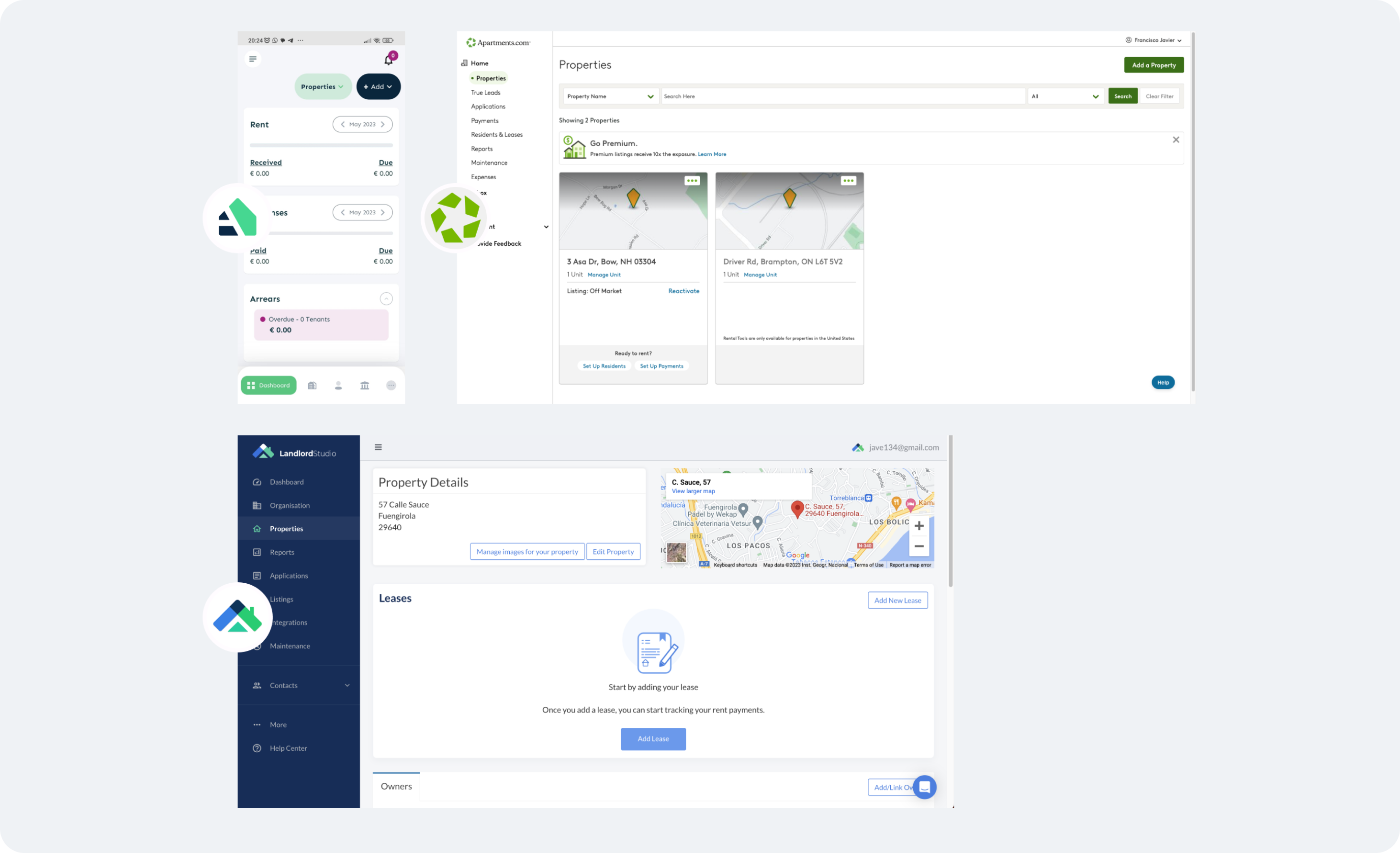The height and width of the screenshot is (853, 1400).
Task: Collapse the Arrears section
Action: tap(386, 299)
